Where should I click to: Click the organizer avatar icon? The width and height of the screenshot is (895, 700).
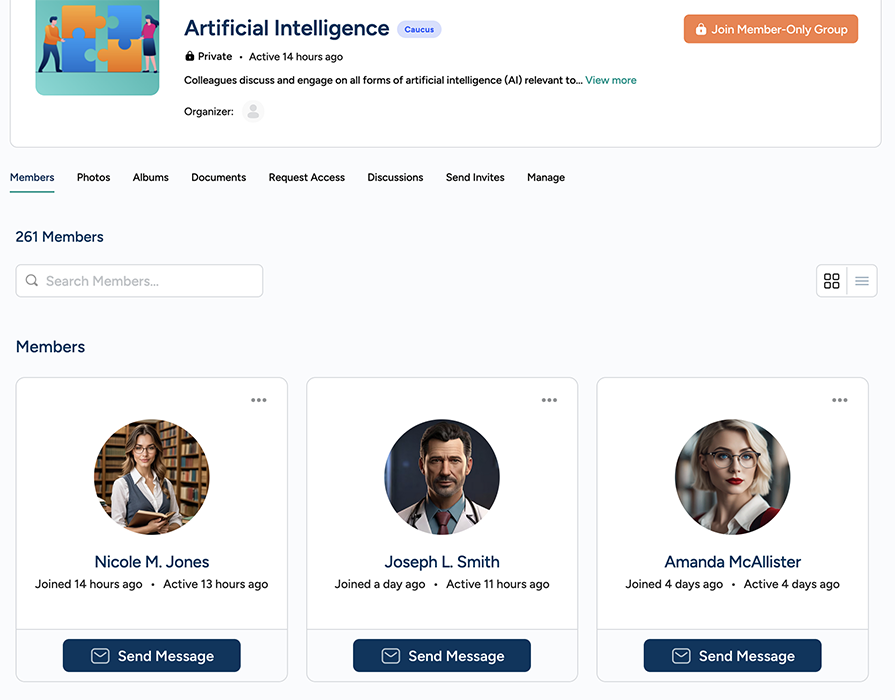(x=253, y=112)
